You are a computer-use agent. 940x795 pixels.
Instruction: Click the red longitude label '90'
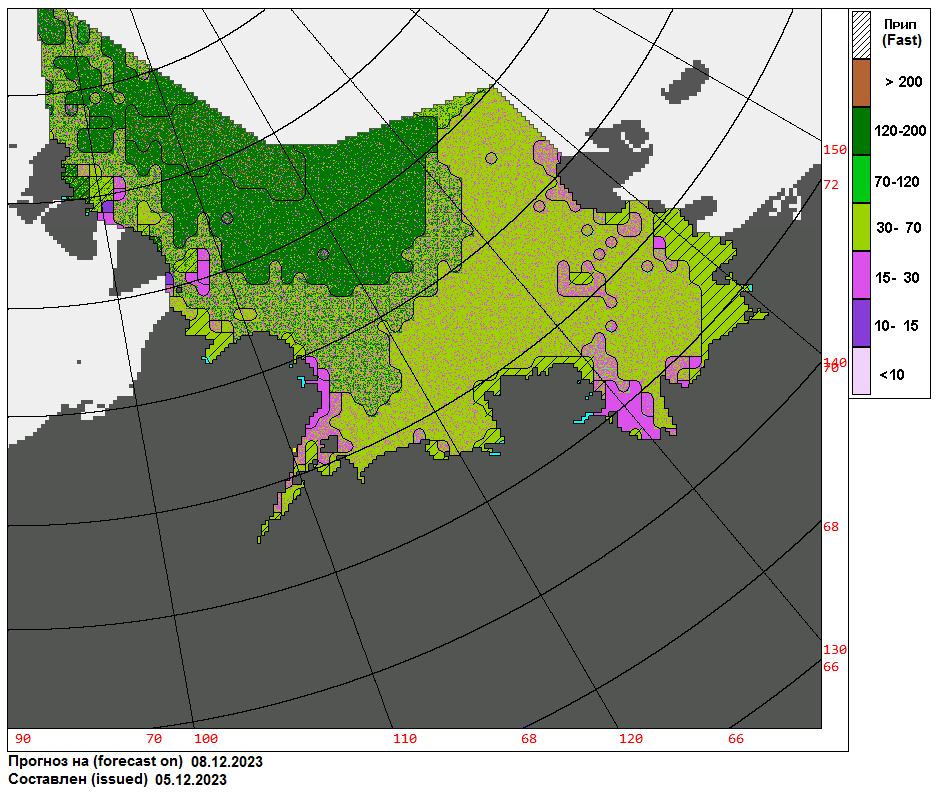pyautogui.click(x=23, y=739)
